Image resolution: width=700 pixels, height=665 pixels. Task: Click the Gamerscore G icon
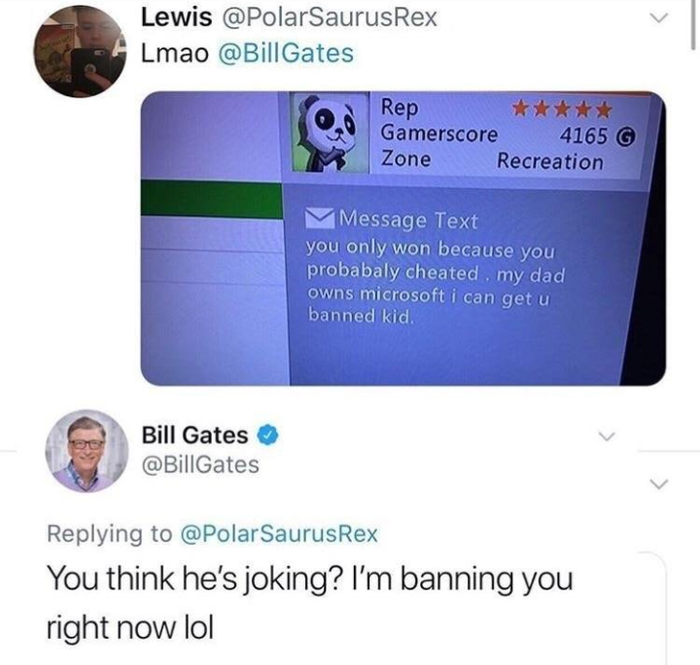pyautogui.click(x=625, y=137)
